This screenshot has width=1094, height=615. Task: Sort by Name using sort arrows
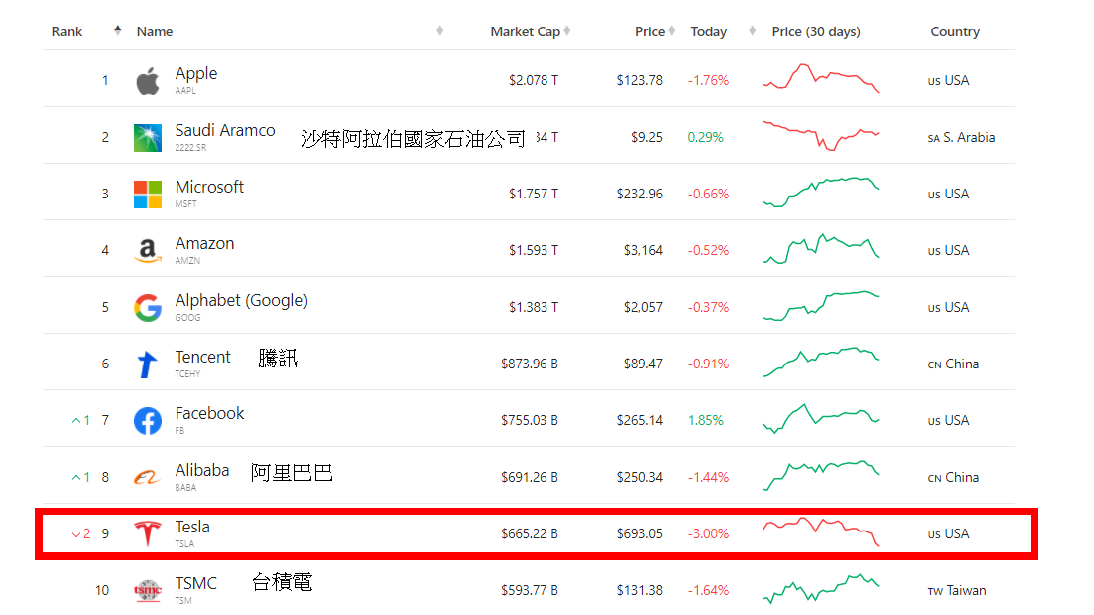click(x=440, y=30)
